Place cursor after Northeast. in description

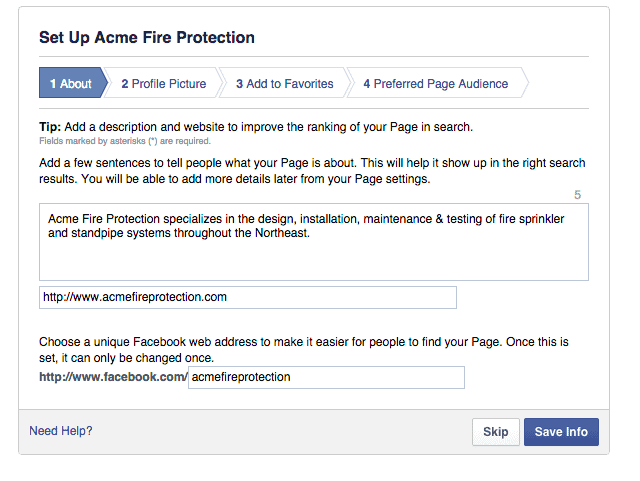(x=311, y=233)
